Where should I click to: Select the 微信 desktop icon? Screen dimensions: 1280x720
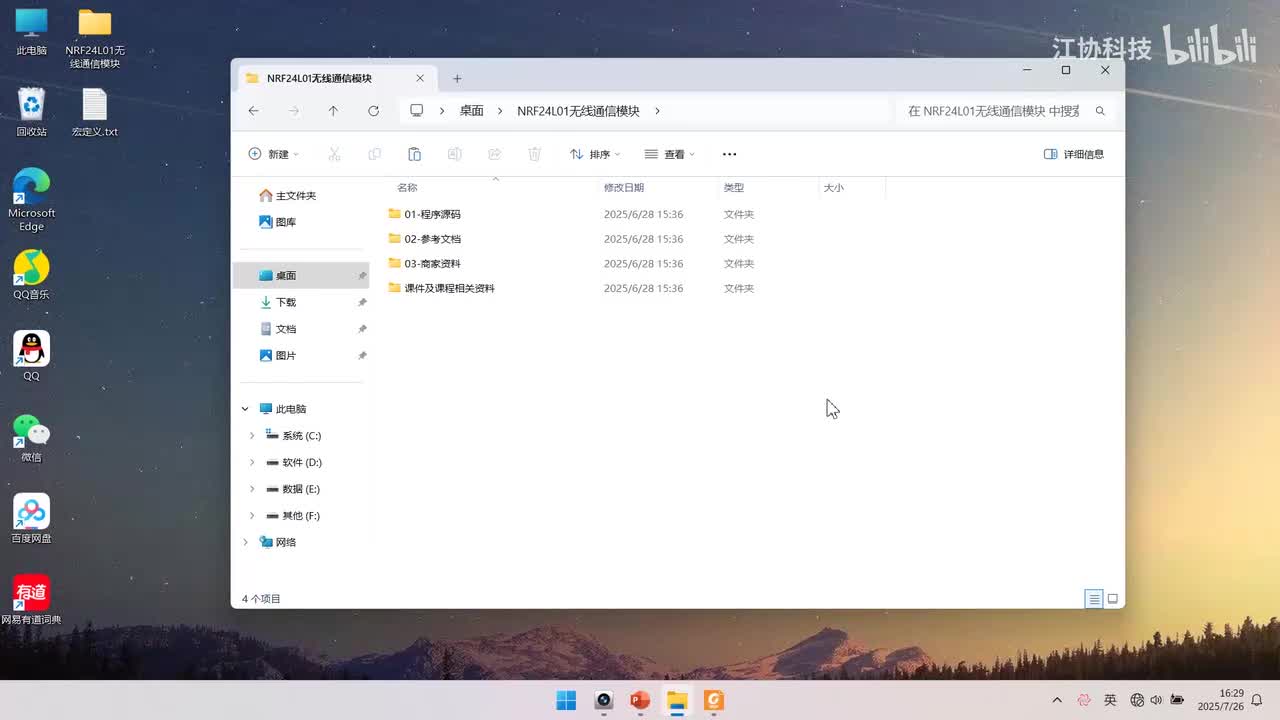tap(32, 437)
